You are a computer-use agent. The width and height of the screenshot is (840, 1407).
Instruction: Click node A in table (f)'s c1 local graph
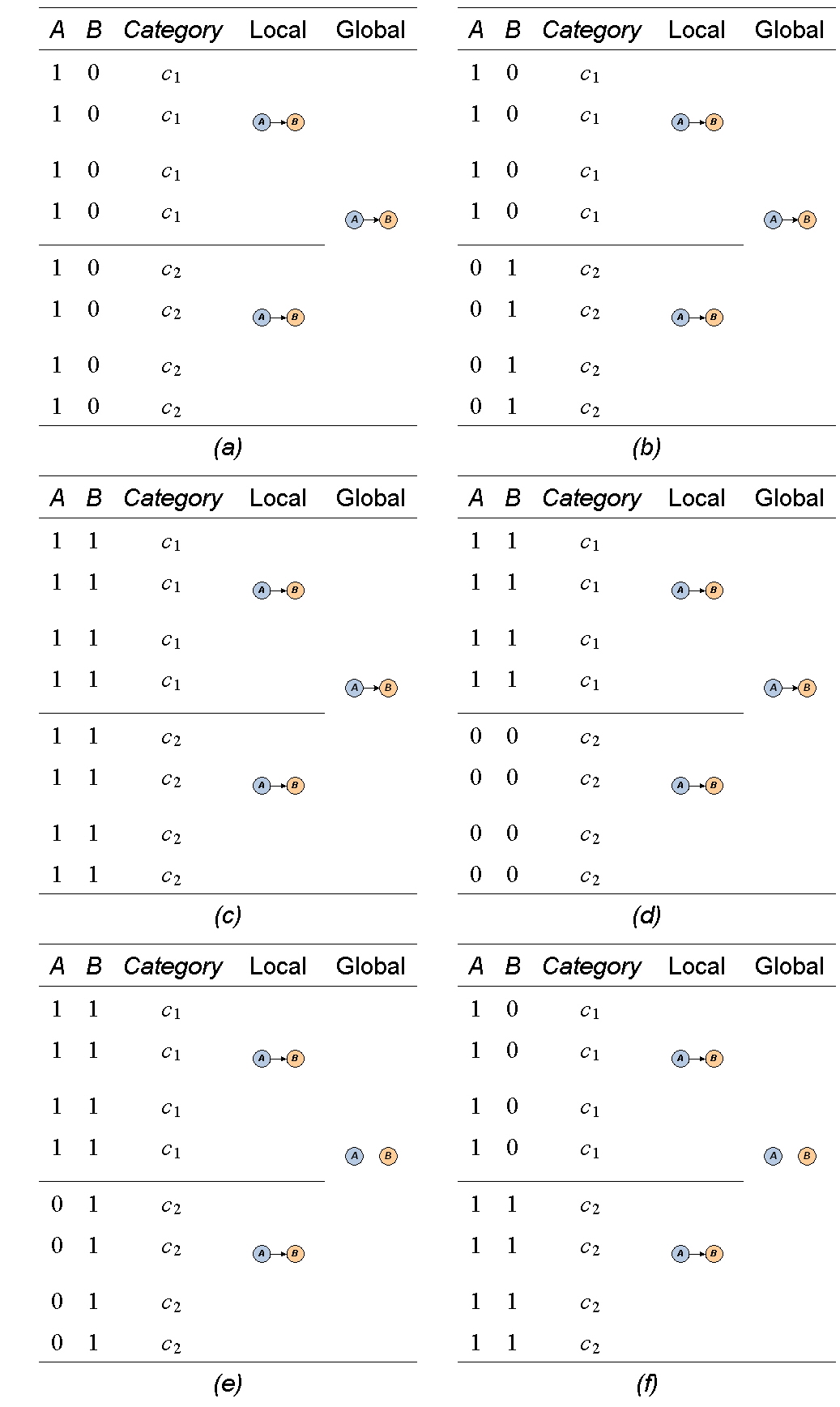tap(680, 1058)
